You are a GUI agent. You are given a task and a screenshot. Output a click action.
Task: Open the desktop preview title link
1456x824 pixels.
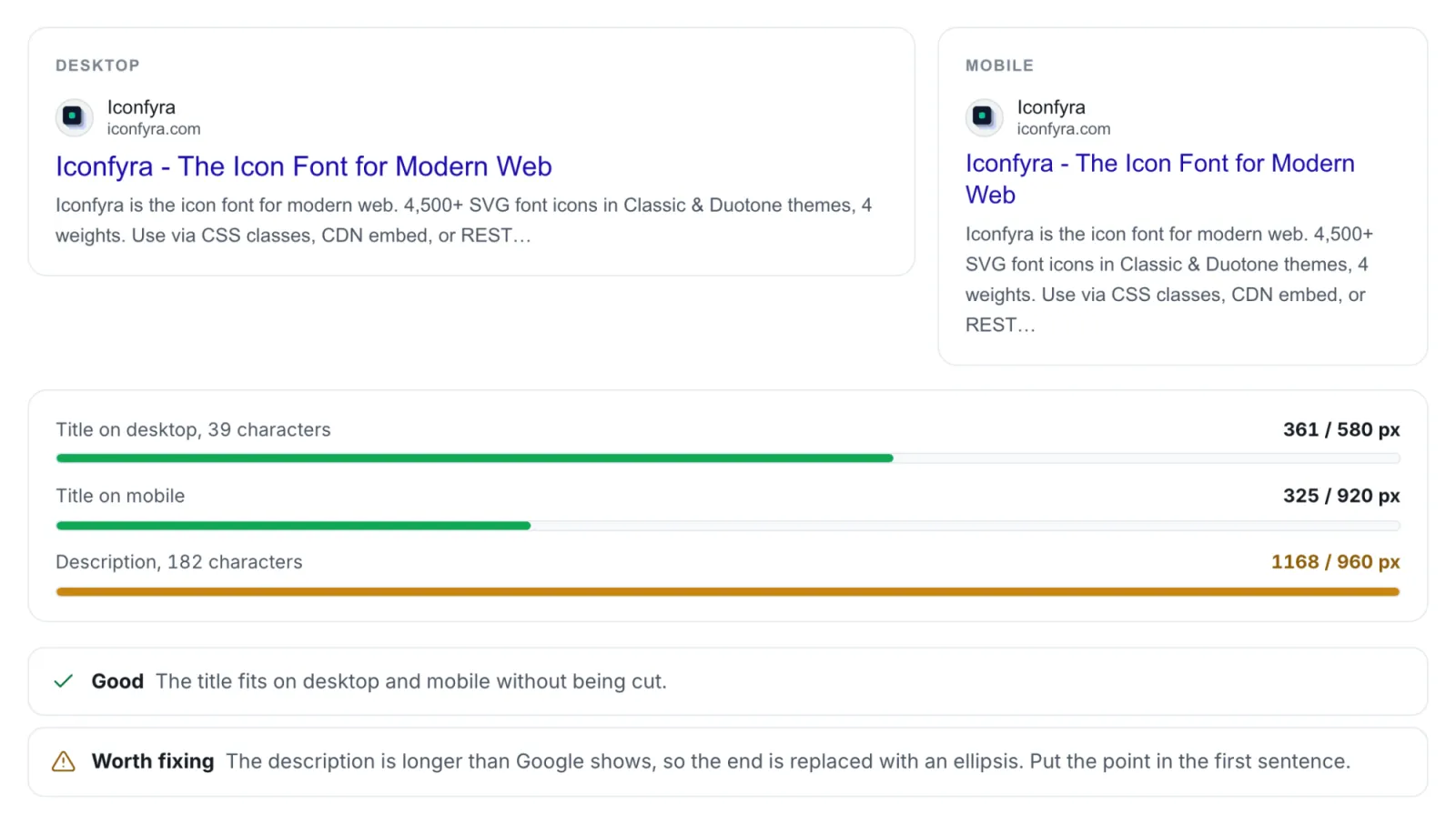coord(304,166)
